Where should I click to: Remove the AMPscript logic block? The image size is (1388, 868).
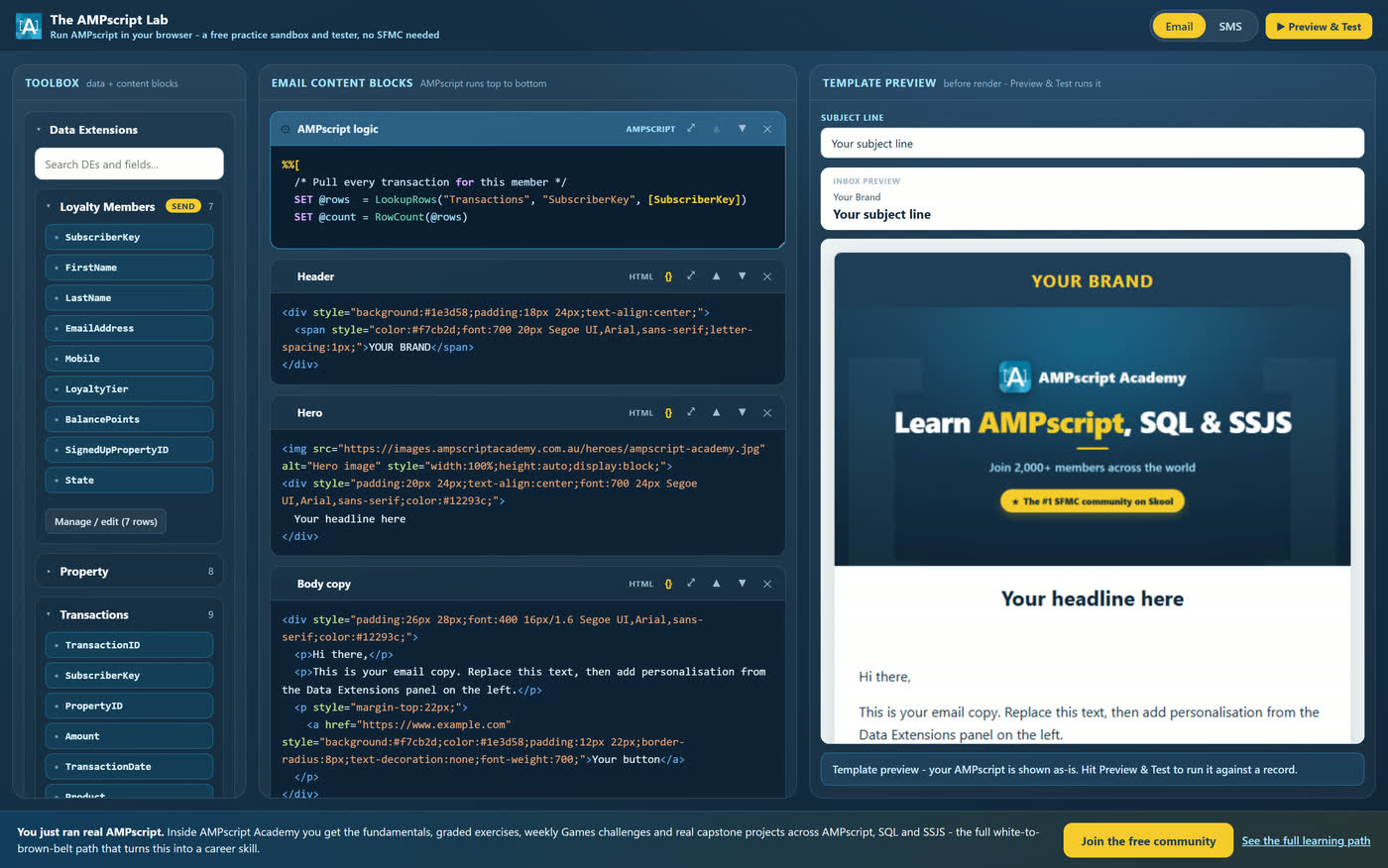click(767, 129)
